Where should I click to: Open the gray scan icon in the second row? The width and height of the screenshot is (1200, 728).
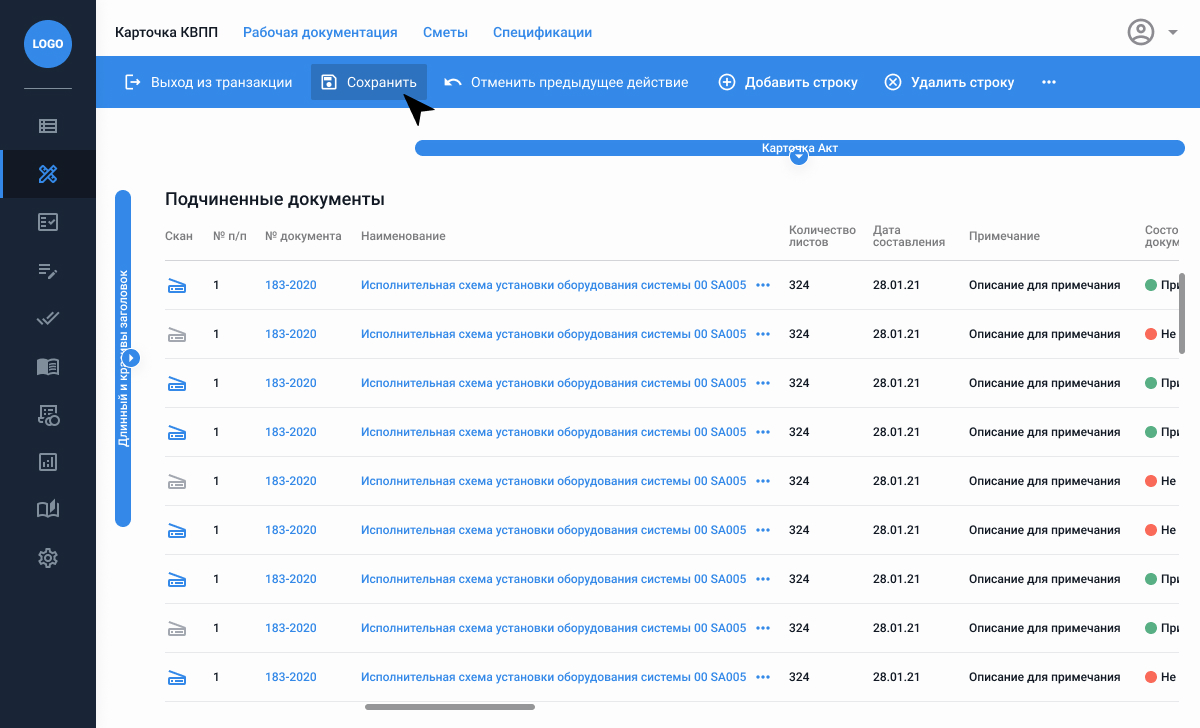177,334
